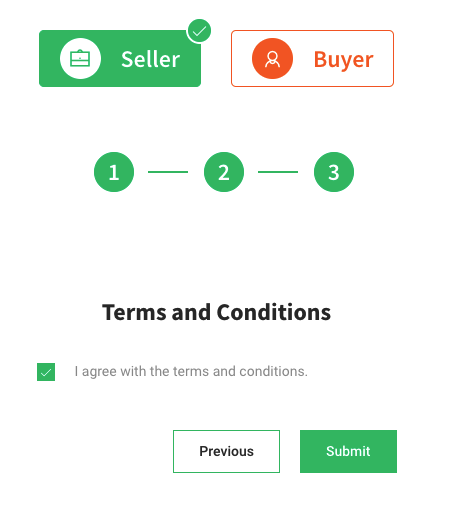Go to step 1 circle
Screen dimensions: 472x522
pyautogui.click(x=114, y=172)
